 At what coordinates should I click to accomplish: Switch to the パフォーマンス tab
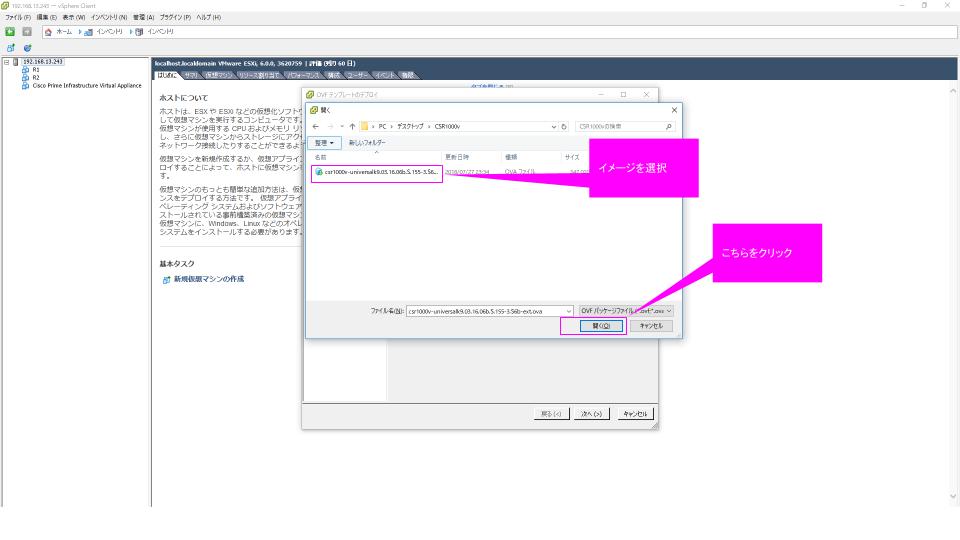point(304,75)
